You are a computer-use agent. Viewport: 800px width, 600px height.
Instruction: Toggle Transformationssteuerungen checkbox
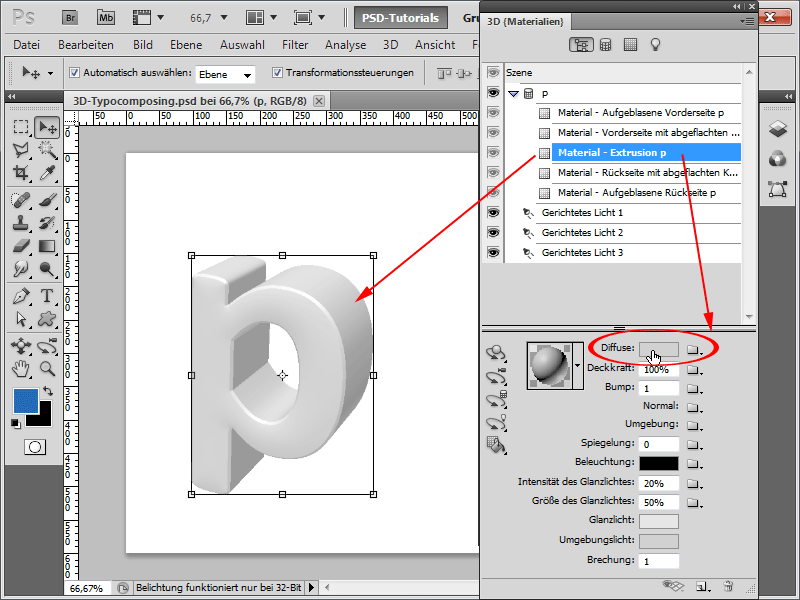click(x=277, y=72)
